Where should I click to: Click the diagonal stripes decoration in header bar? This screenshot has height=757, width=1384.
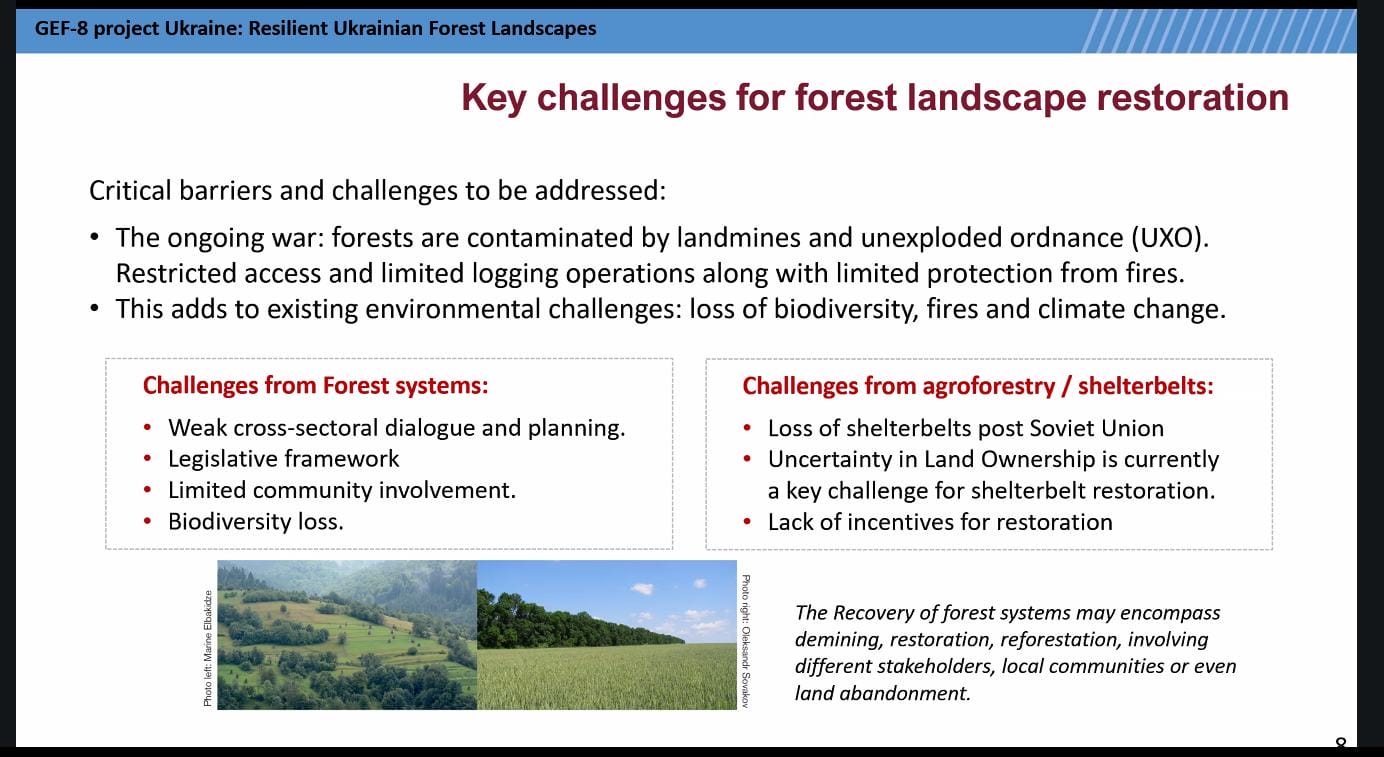tap(1218, 30)
